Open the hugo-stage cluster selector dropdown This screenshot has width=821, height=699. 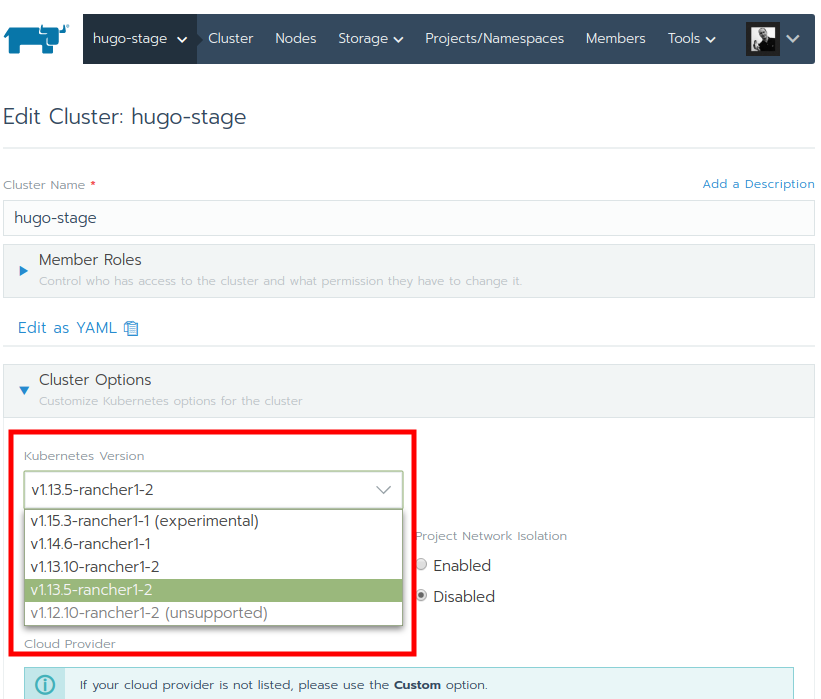tap(140, 39)
